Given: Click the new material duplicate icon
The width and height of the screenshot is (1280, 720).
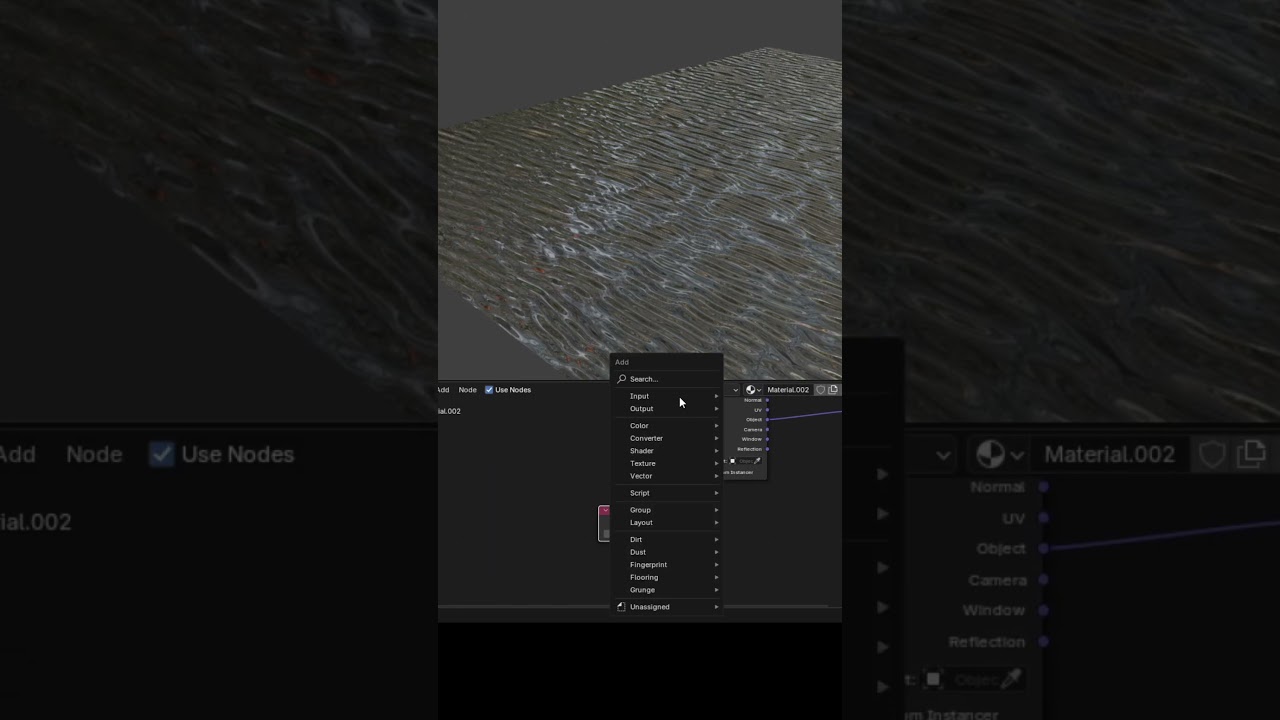Looking at the screenshot, I should (833, 390).
